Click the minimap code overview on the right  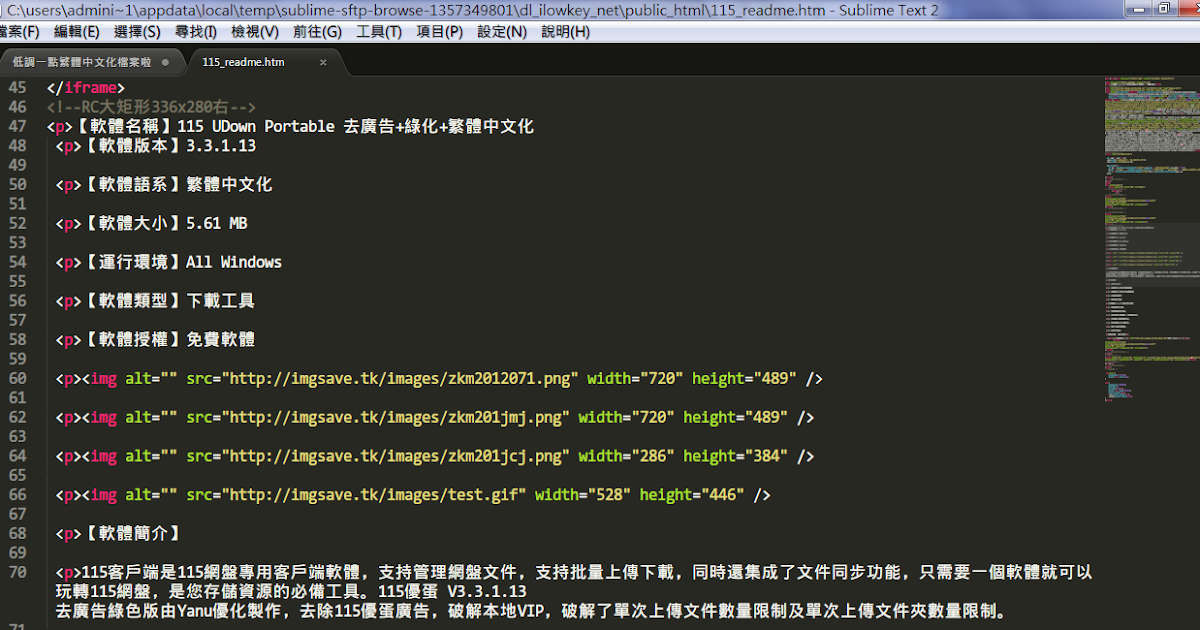pyautogui.click(x=1150, y=240)
